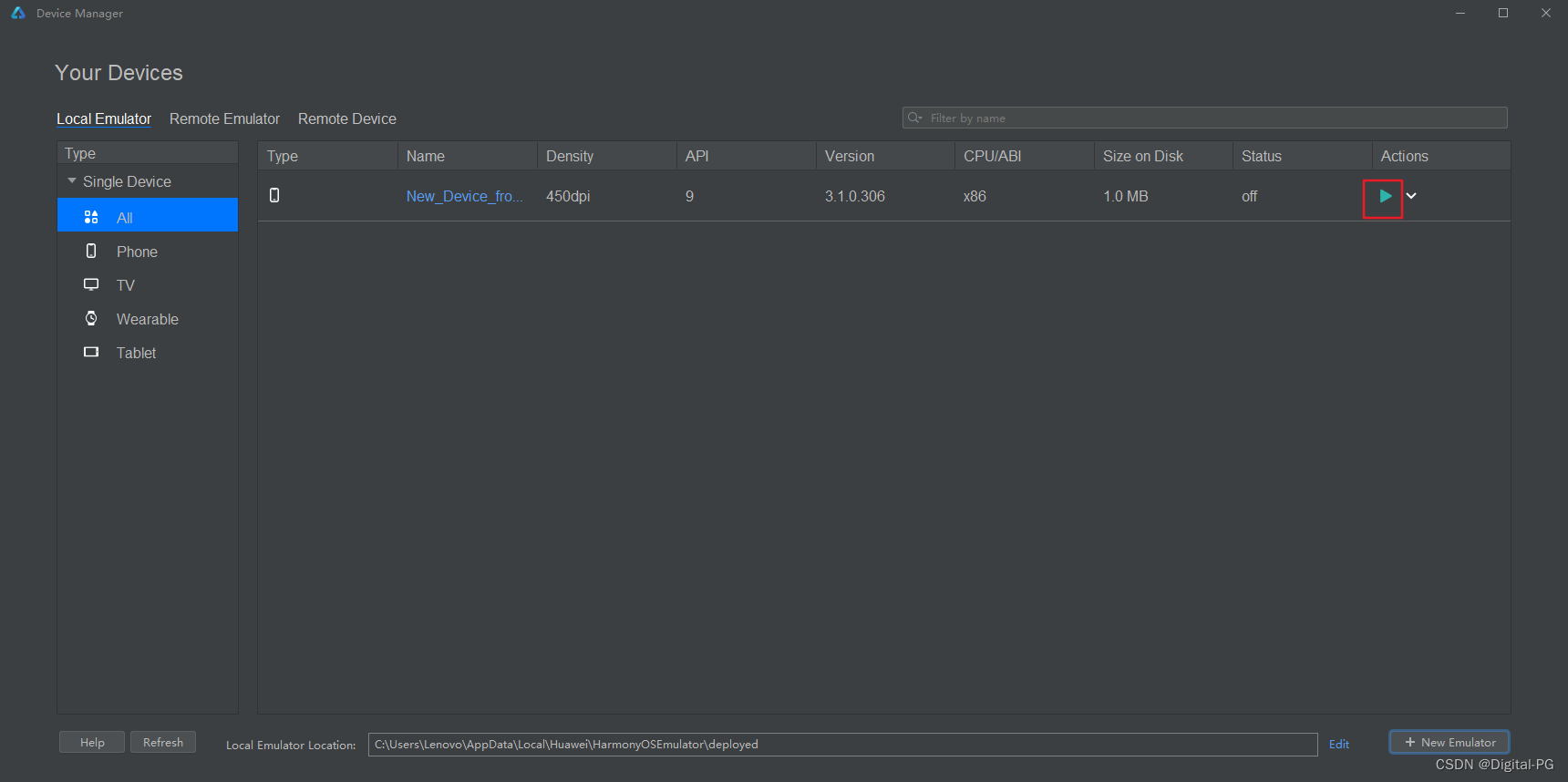Sort by the CPU/ABI column header

[x=1025, y=156]
